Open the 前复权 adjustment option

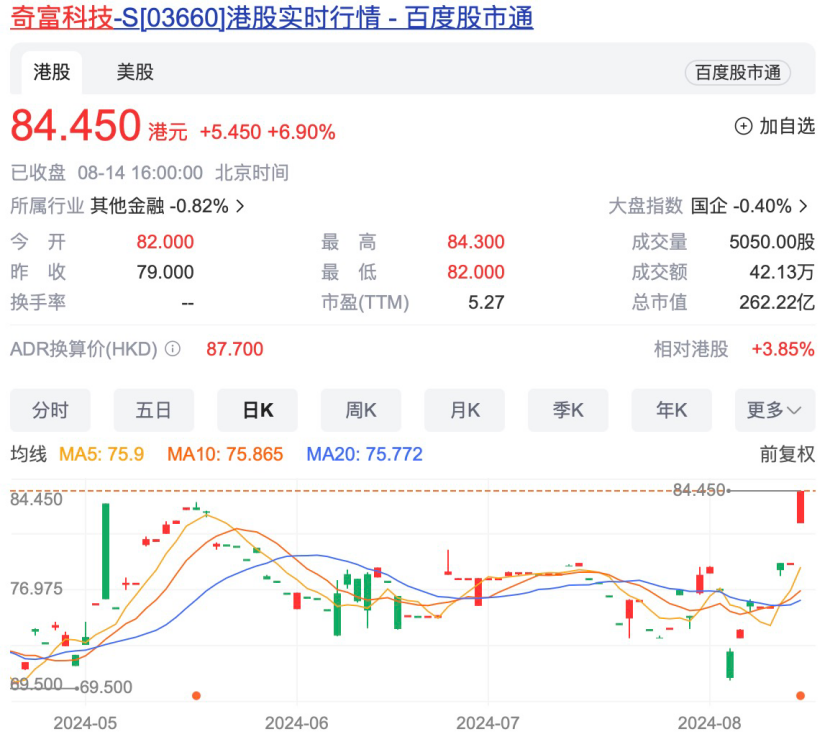tap(787, 454)
